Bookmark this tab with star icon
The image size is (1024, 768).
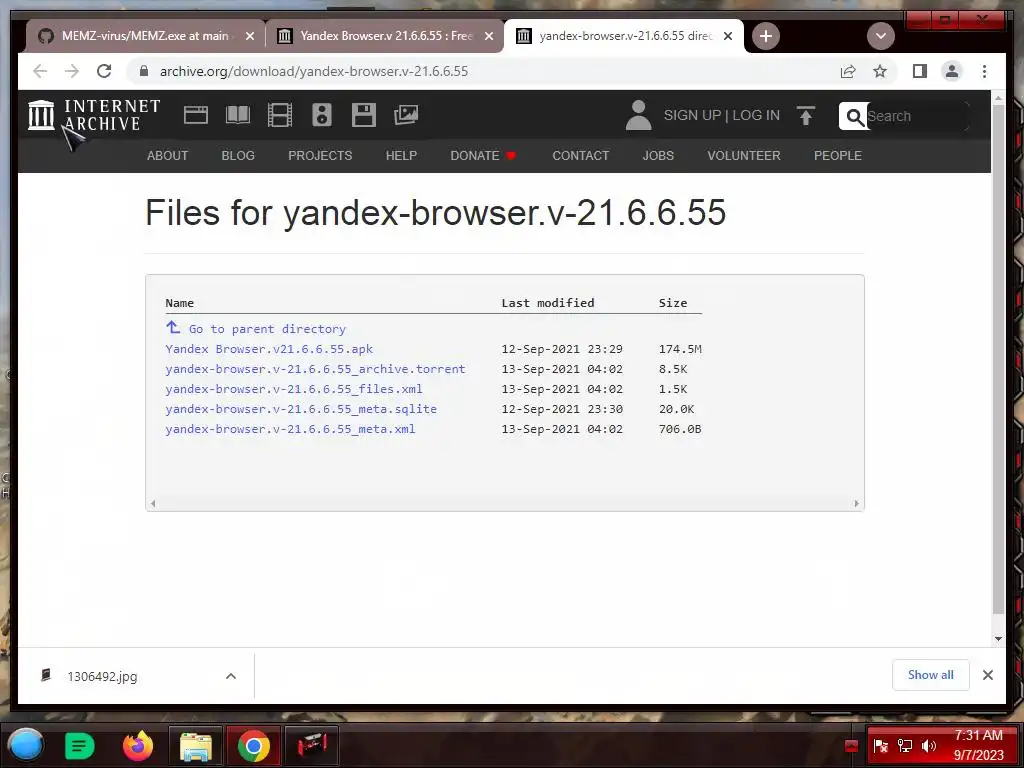click(880, 71)
